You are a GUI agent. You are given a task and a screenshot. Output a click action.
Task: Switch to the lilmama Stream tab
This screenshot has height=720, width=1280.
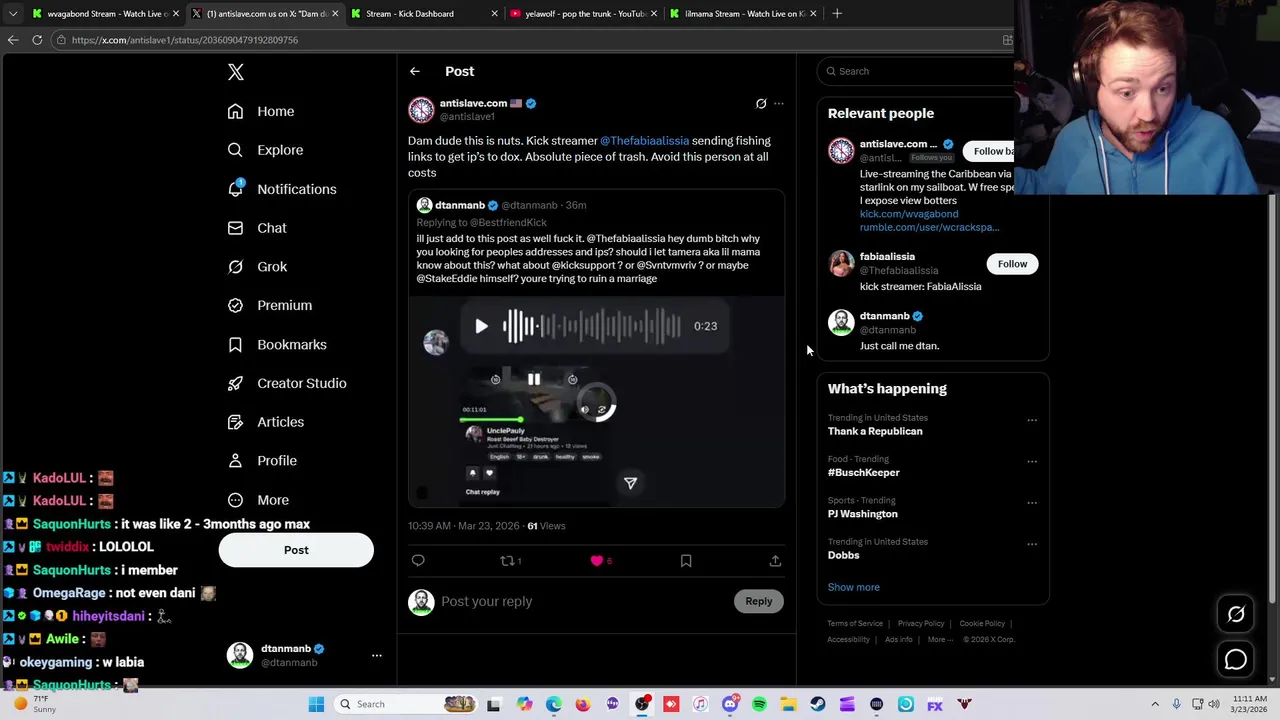[x=742, y=14]
